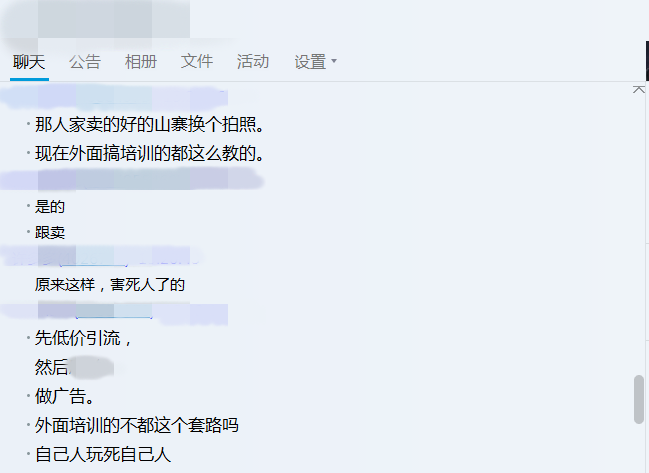The image size is (649, 473).
Task: Open the 相册 tab
Action: tap(141, 62)
